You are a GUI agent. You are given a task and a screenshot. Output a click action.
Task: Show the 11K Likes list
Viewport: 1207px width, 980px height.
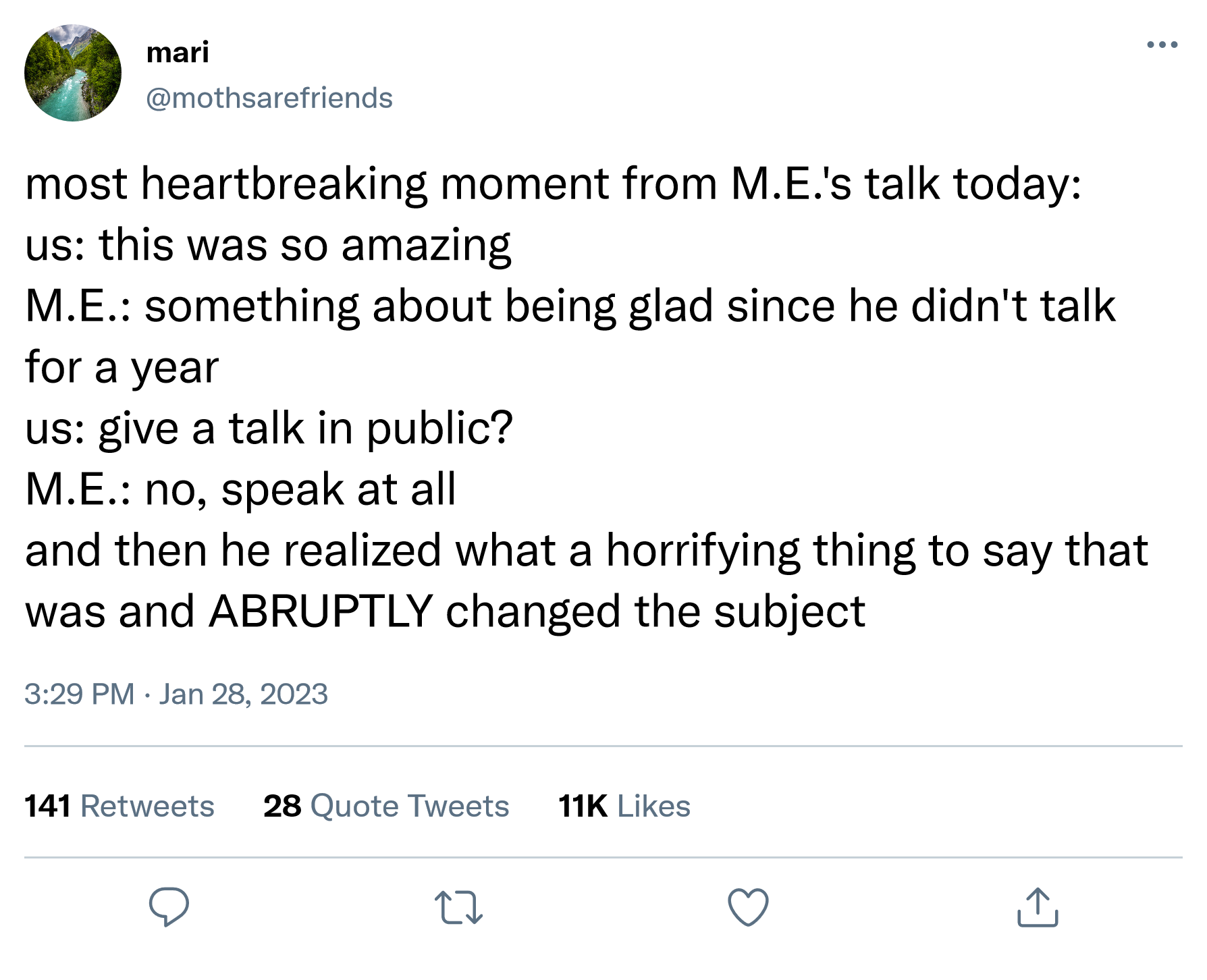point(624,806)
